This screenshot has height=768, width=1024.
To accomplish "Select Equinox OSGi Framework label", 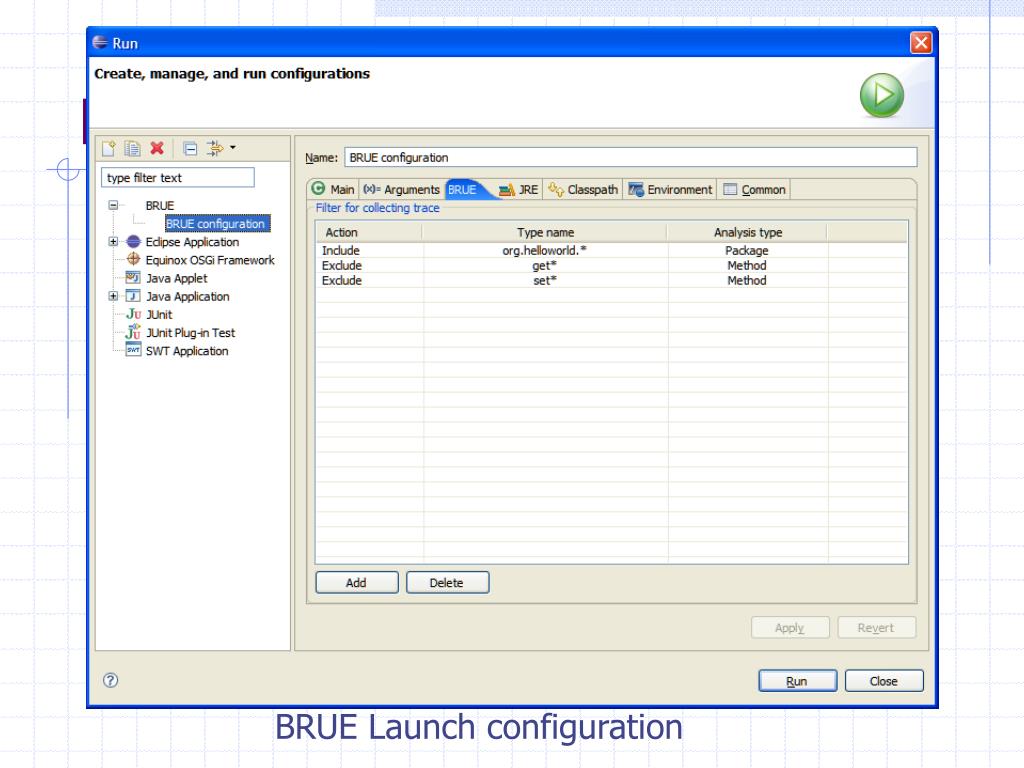I will point(210,260).
